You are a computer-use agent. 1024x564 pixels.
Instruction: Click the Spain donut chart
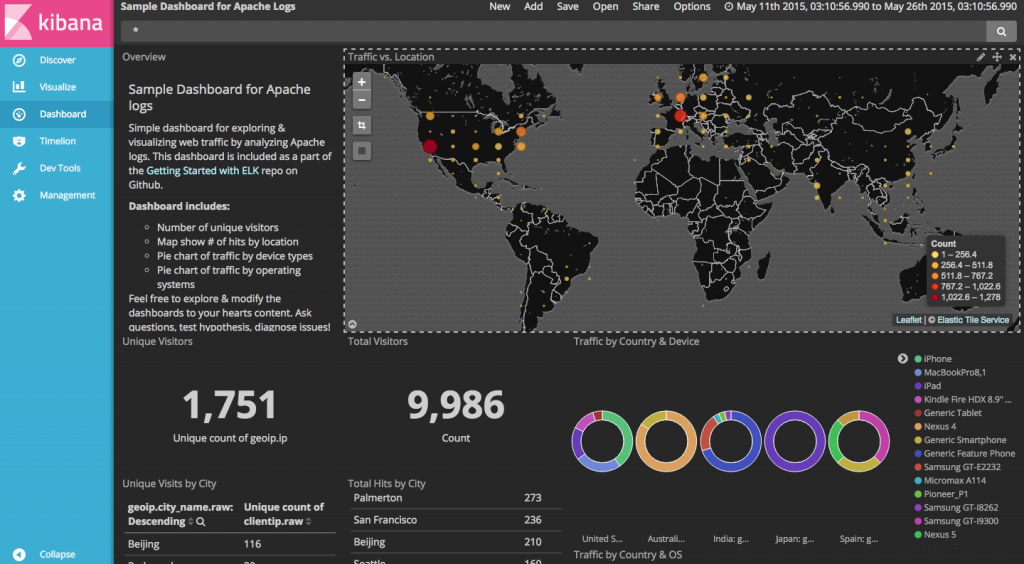(x=859, y=441)
